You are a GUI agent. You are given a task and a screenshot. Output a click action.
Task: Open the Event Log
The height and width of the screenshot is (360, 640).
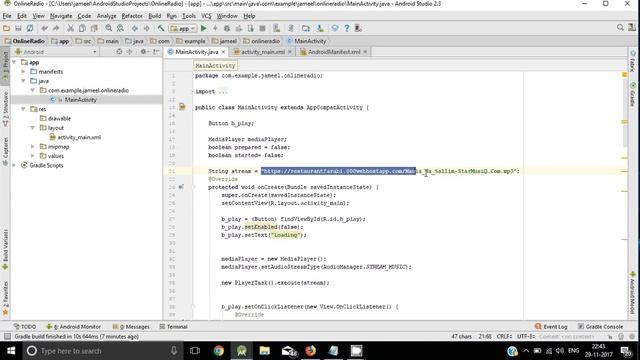(x=551, y=327)
